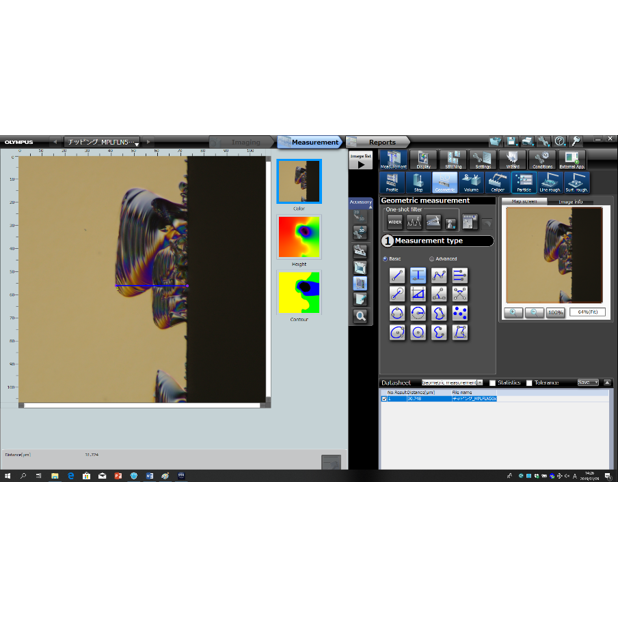The image size is (618, 618).
Task: Enable the Tolerance checkbox
Action: click(530, 383)
